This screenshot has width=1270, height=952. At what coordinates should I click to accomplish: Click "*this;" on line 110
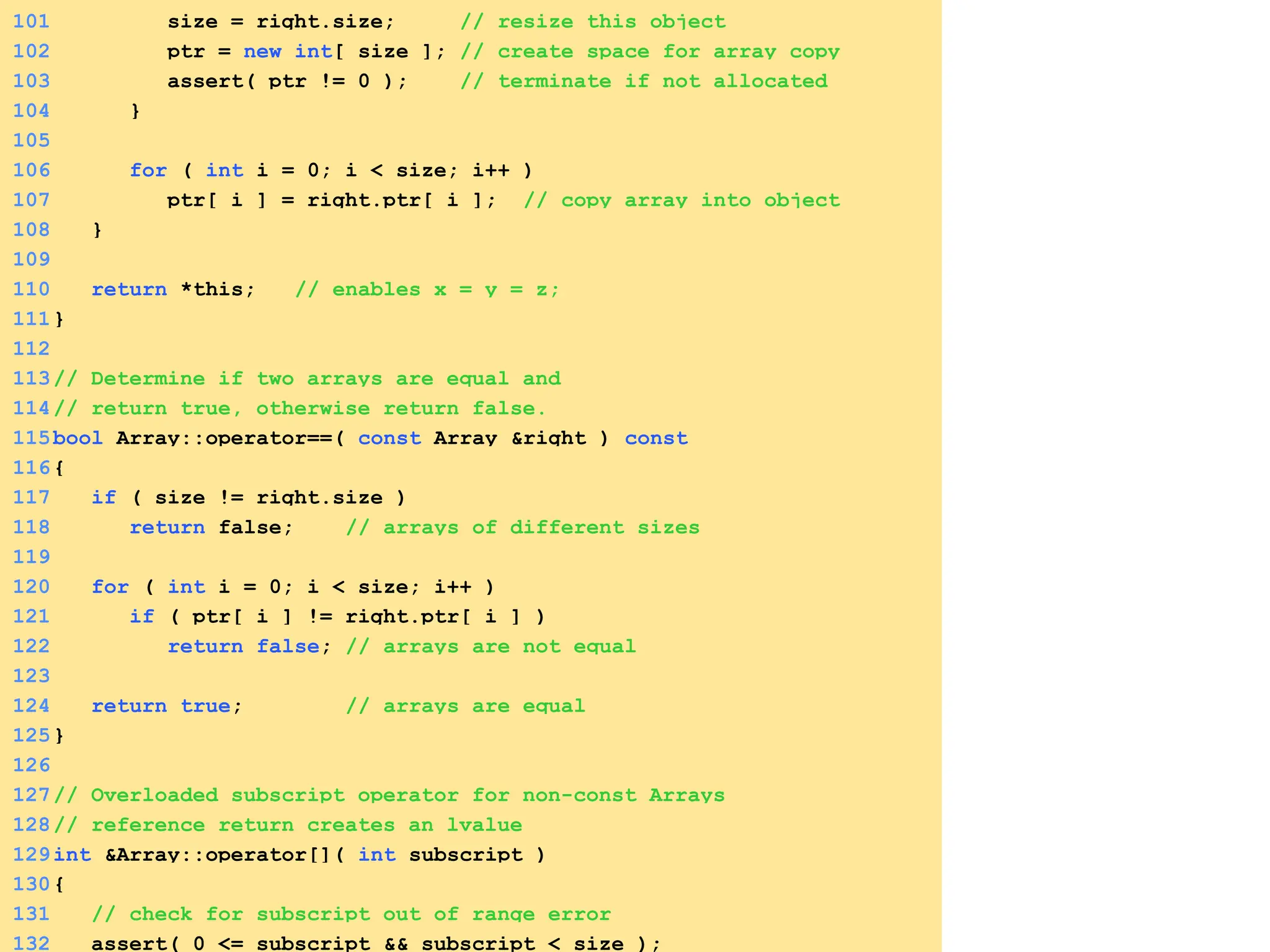pyautogui.click(x=218, y=289)
